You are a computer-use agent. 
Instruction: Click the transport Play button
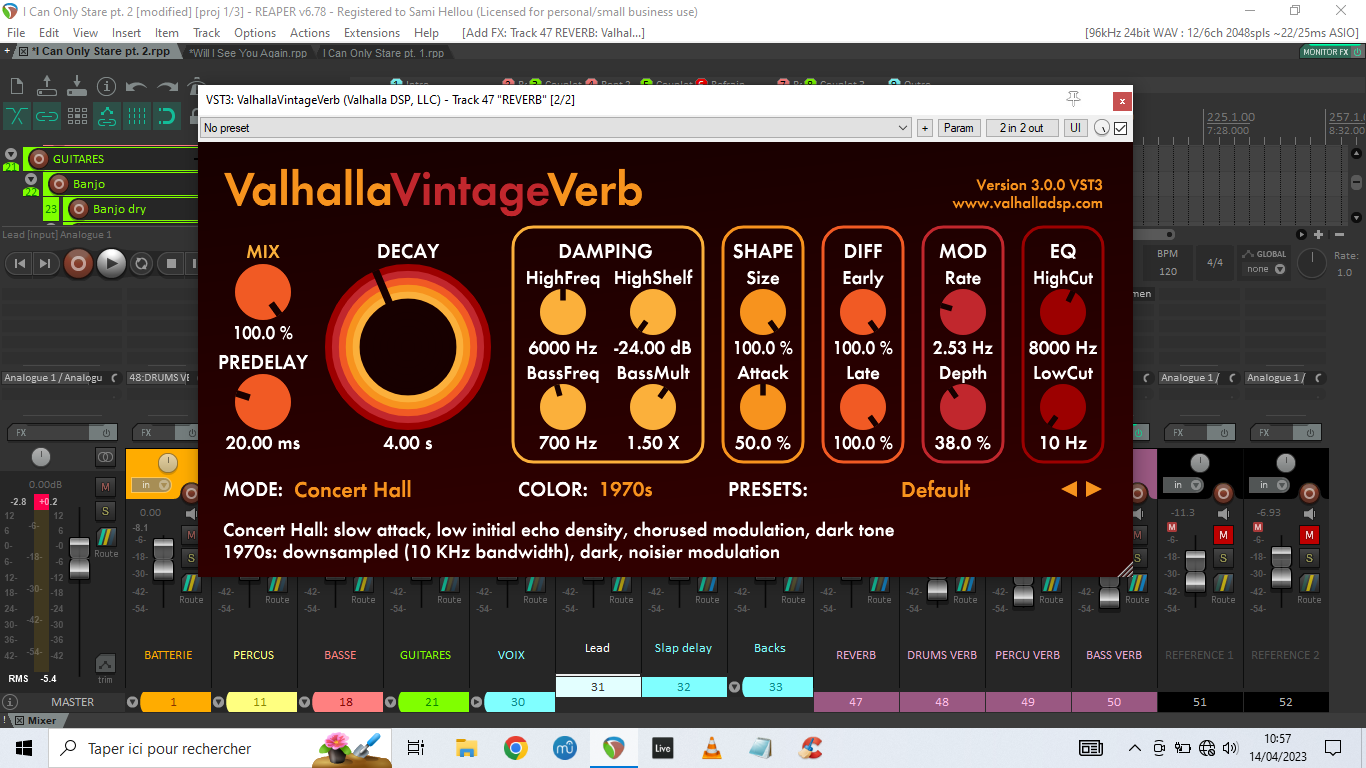click(x=111, y=263)
